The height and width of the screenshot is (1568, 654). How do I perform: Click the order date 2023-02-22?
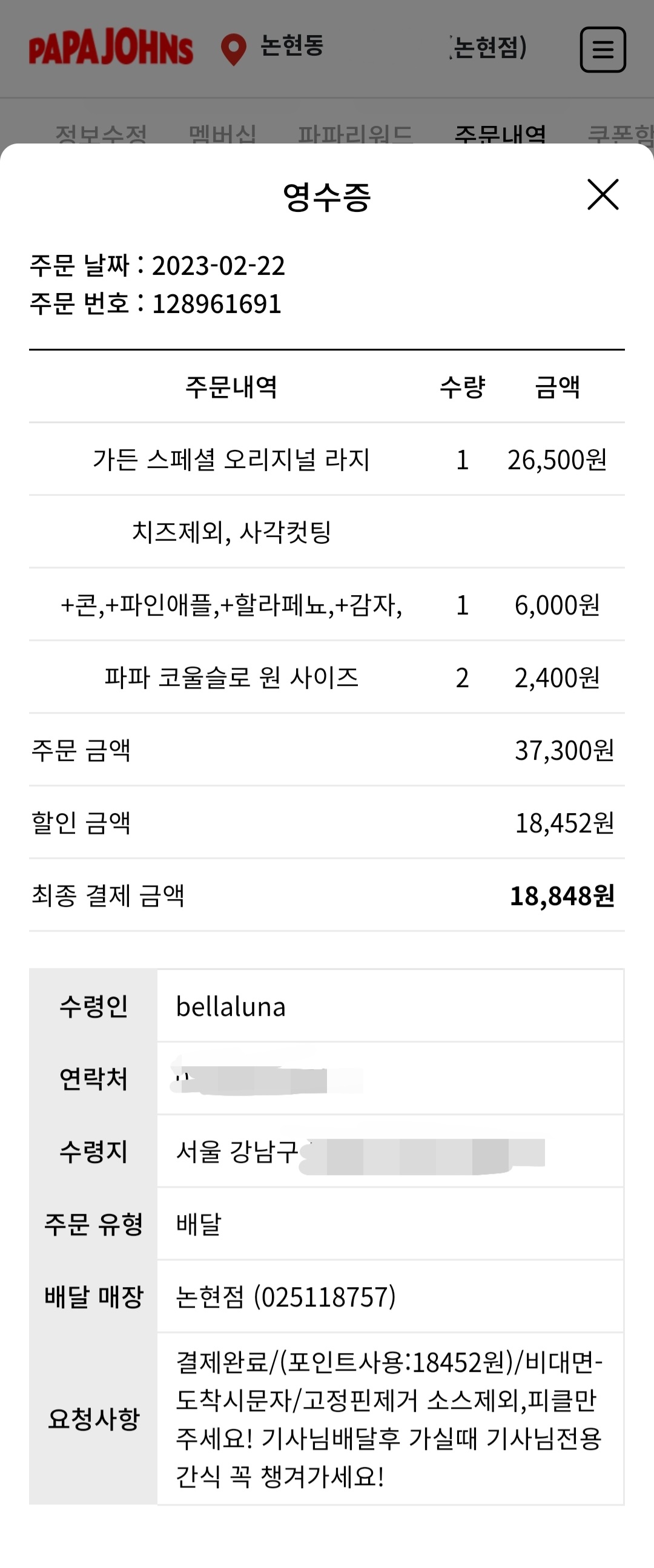click(x=218, y=266)
